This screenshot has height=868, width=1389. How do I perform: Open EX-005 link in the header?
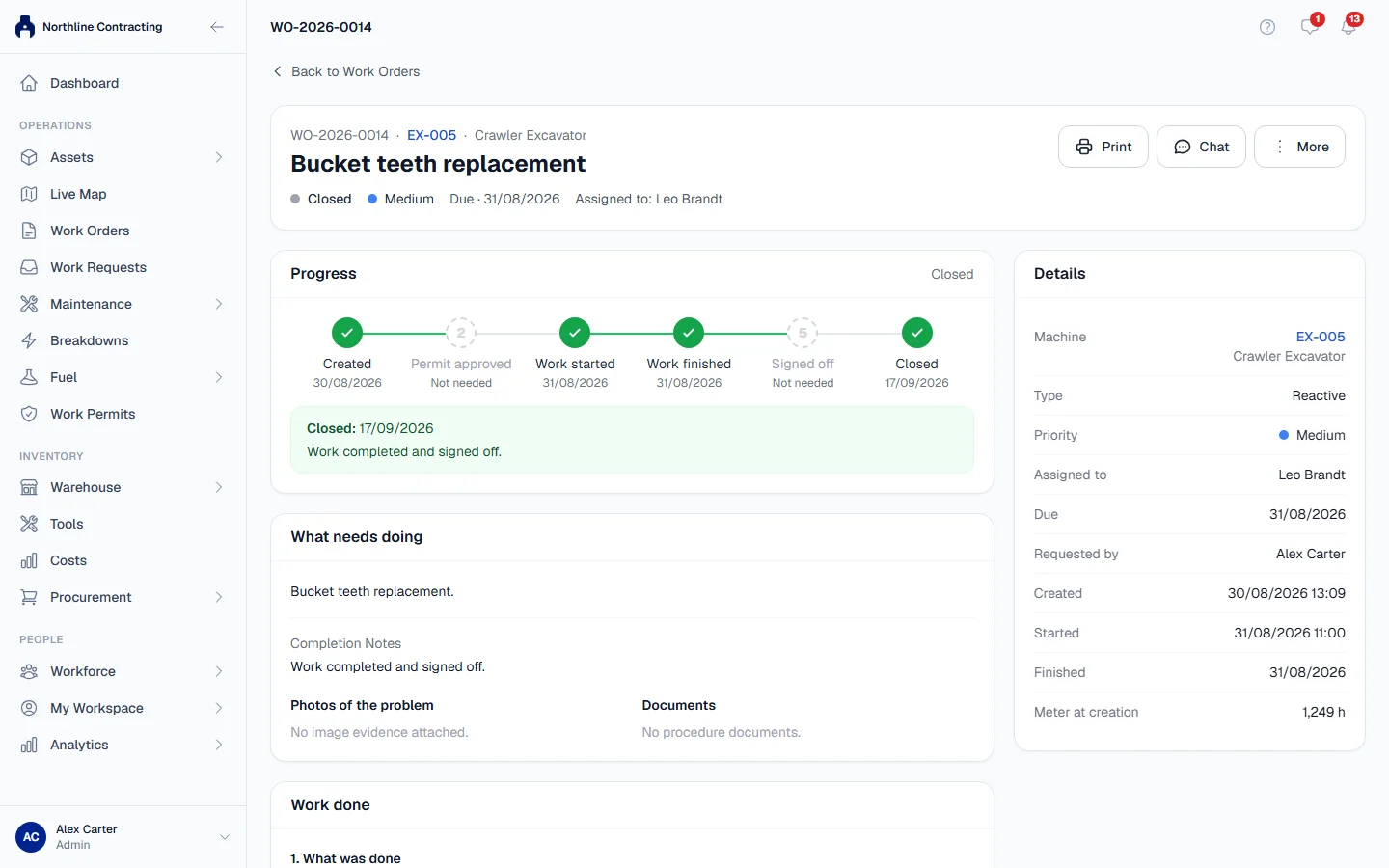[431, 135]
